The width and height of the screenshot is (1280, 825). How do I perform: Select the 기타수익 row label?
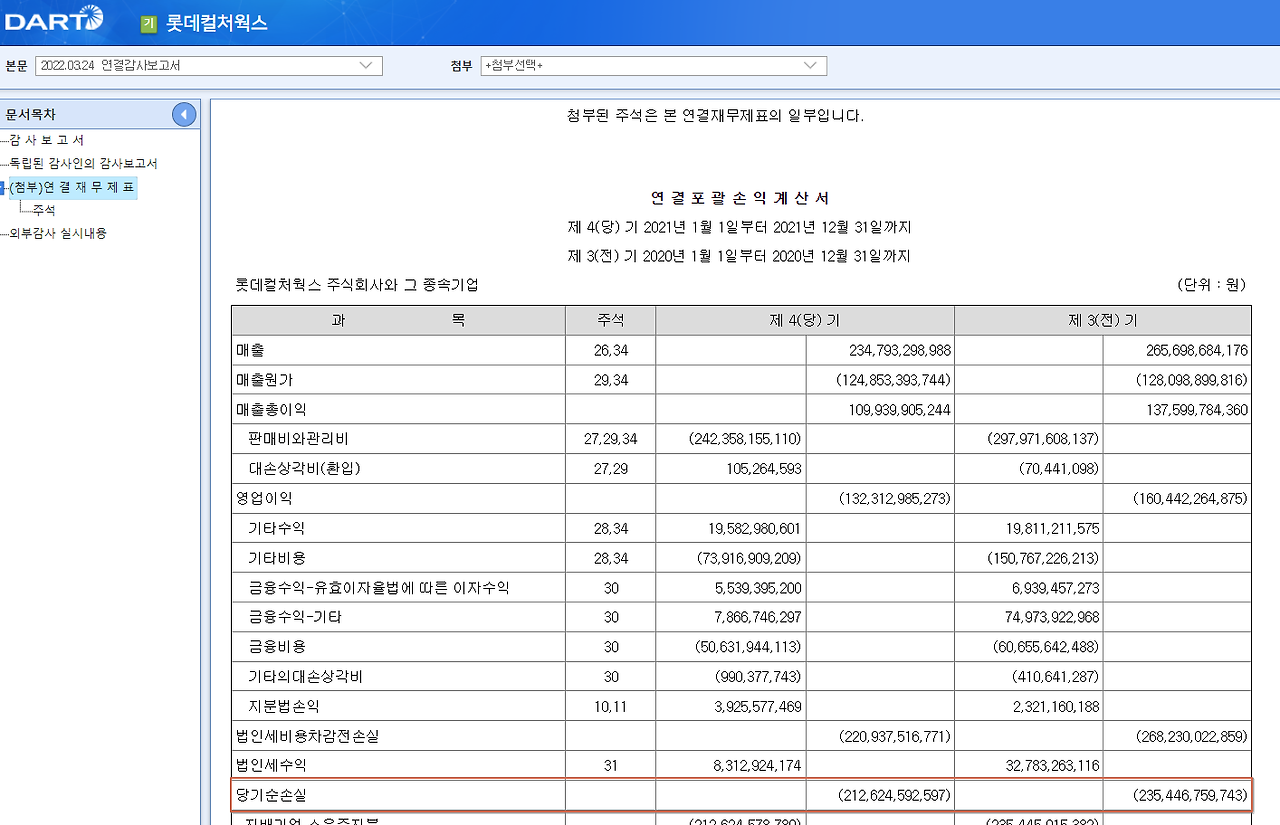click(277, 528)
